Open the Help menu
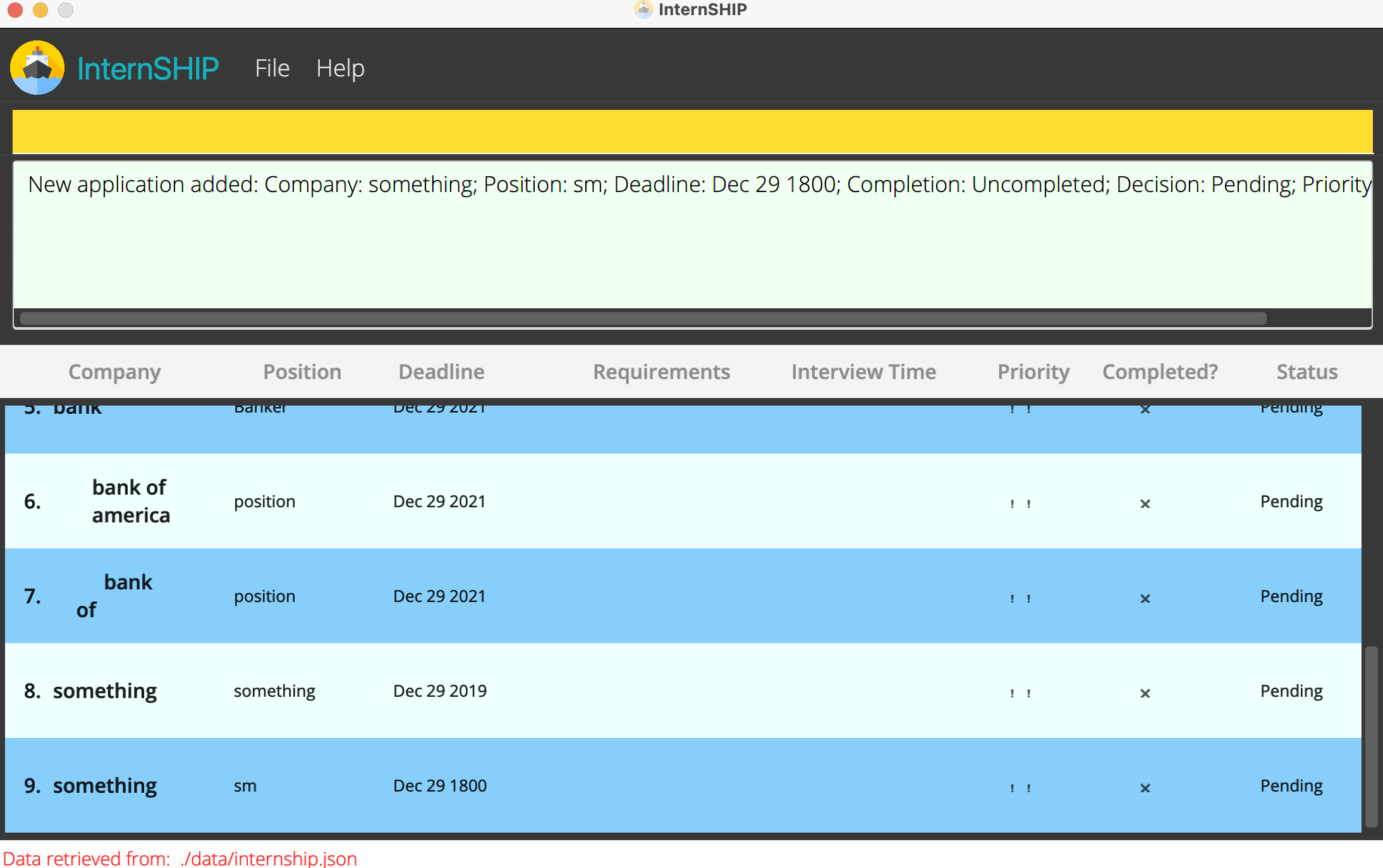This screenshot has width=1383, height=868. (x=340, y=68)
